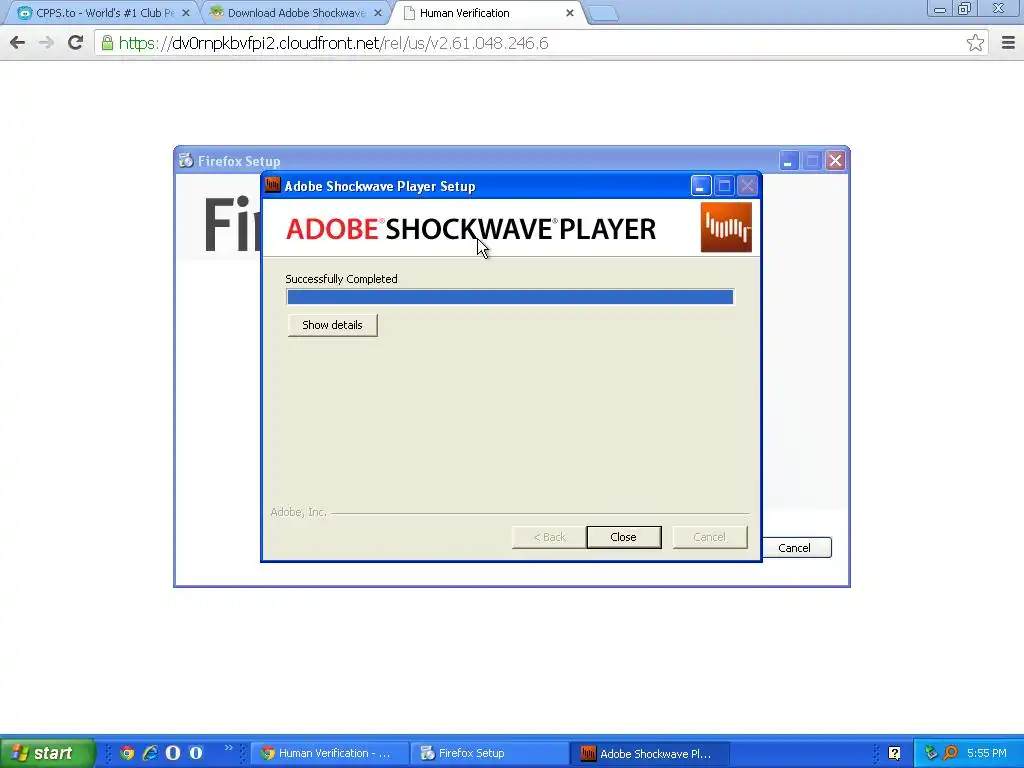Image resolution: width=1024 pixels, height=768 pixels.
Task: Open the Chrome hamburger menu
Action: (1008, 43)
